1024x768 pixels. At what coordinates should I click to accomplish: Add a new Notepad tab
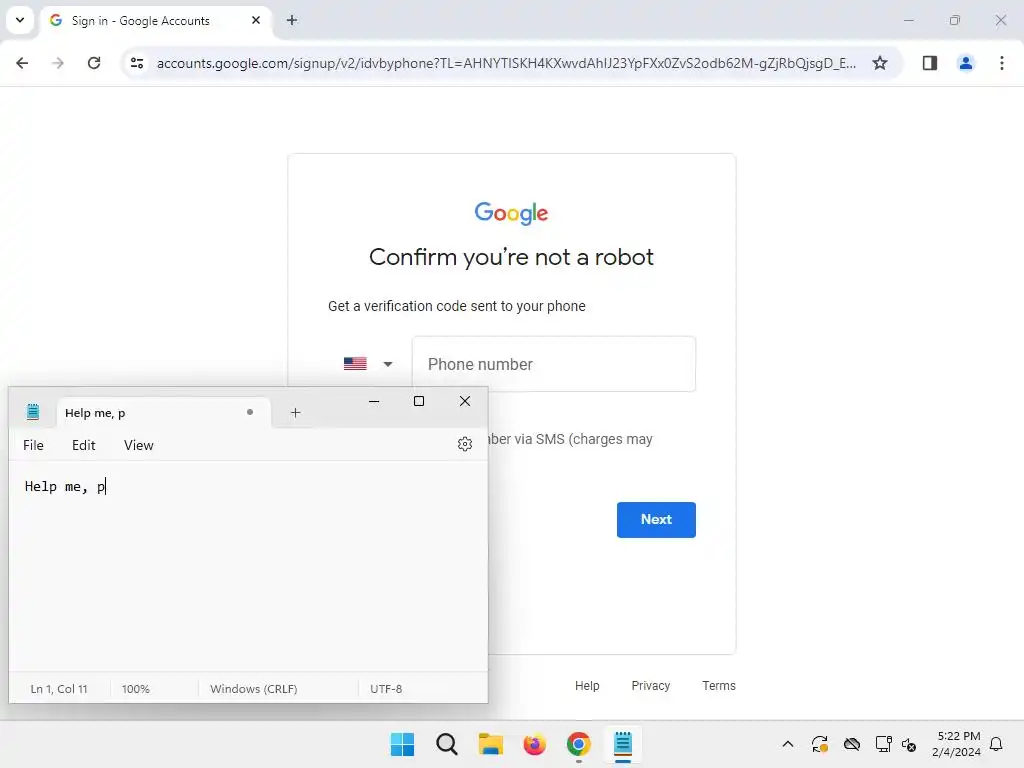(295, 413)
